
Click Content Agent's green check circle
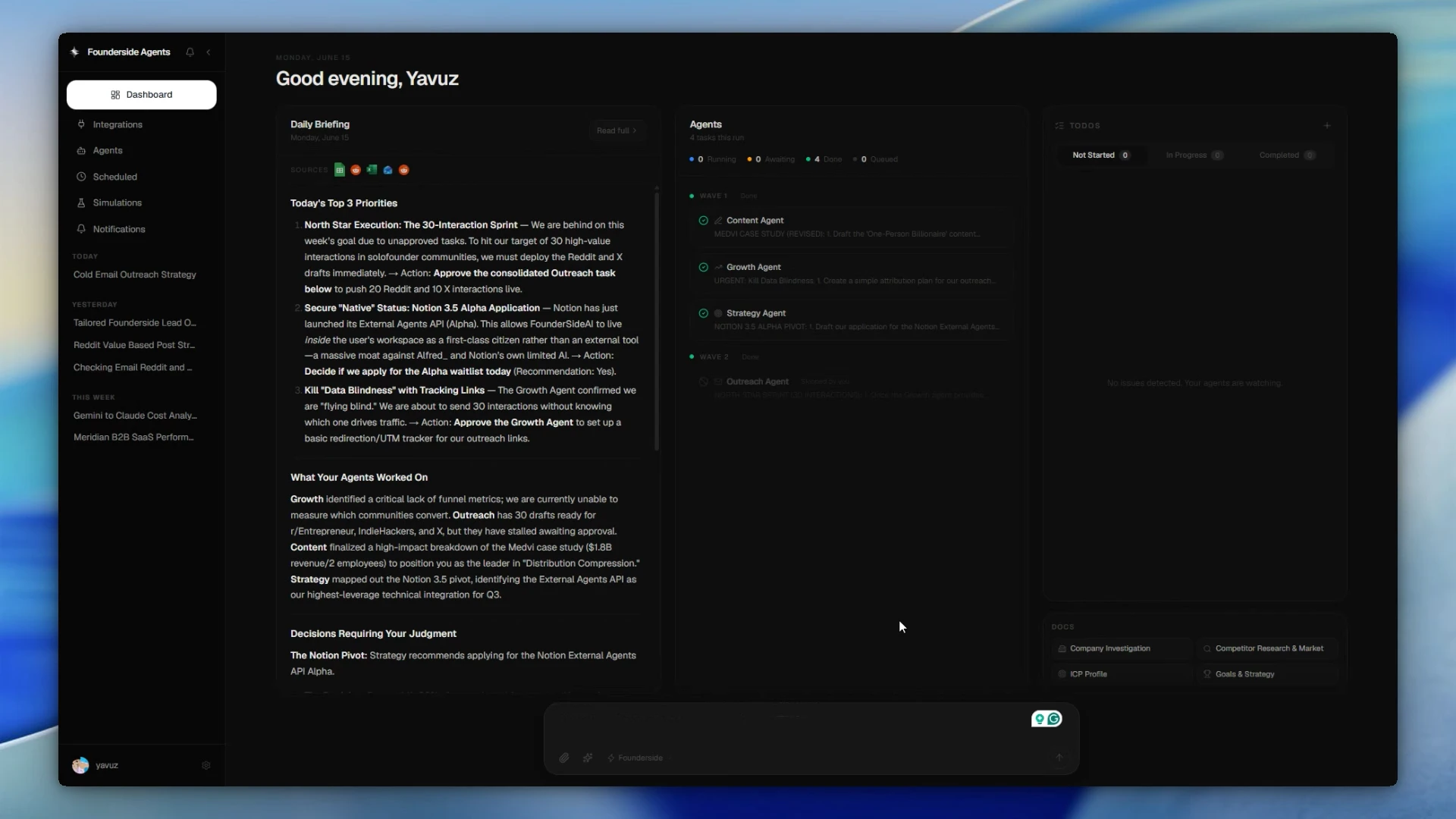pyautogui.click(x=704, y=221)
